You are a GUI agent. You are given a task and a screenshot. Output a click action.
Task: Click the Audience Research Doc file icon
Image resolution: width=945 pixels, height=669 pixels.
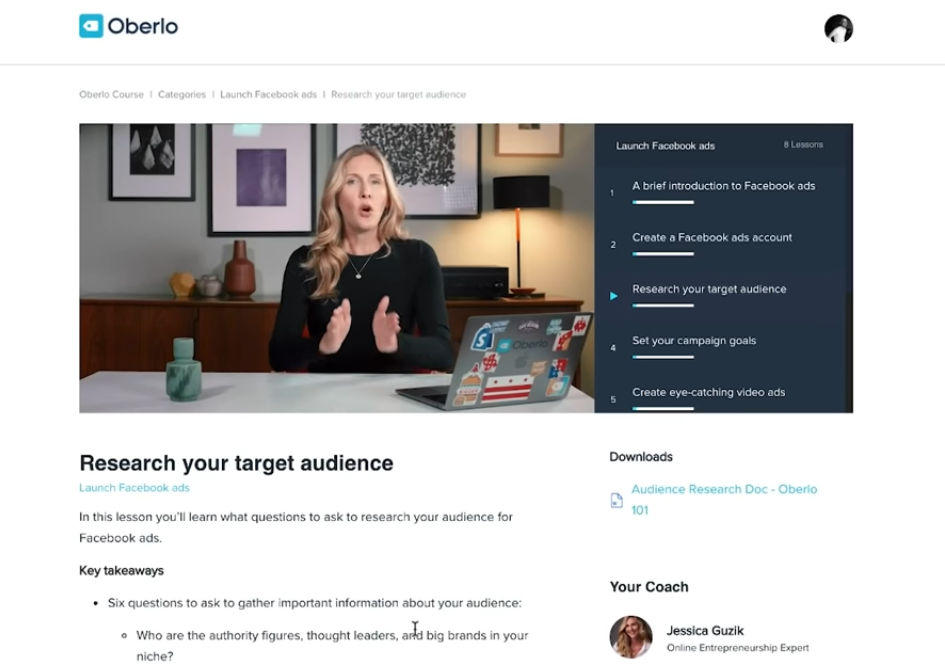616,500
